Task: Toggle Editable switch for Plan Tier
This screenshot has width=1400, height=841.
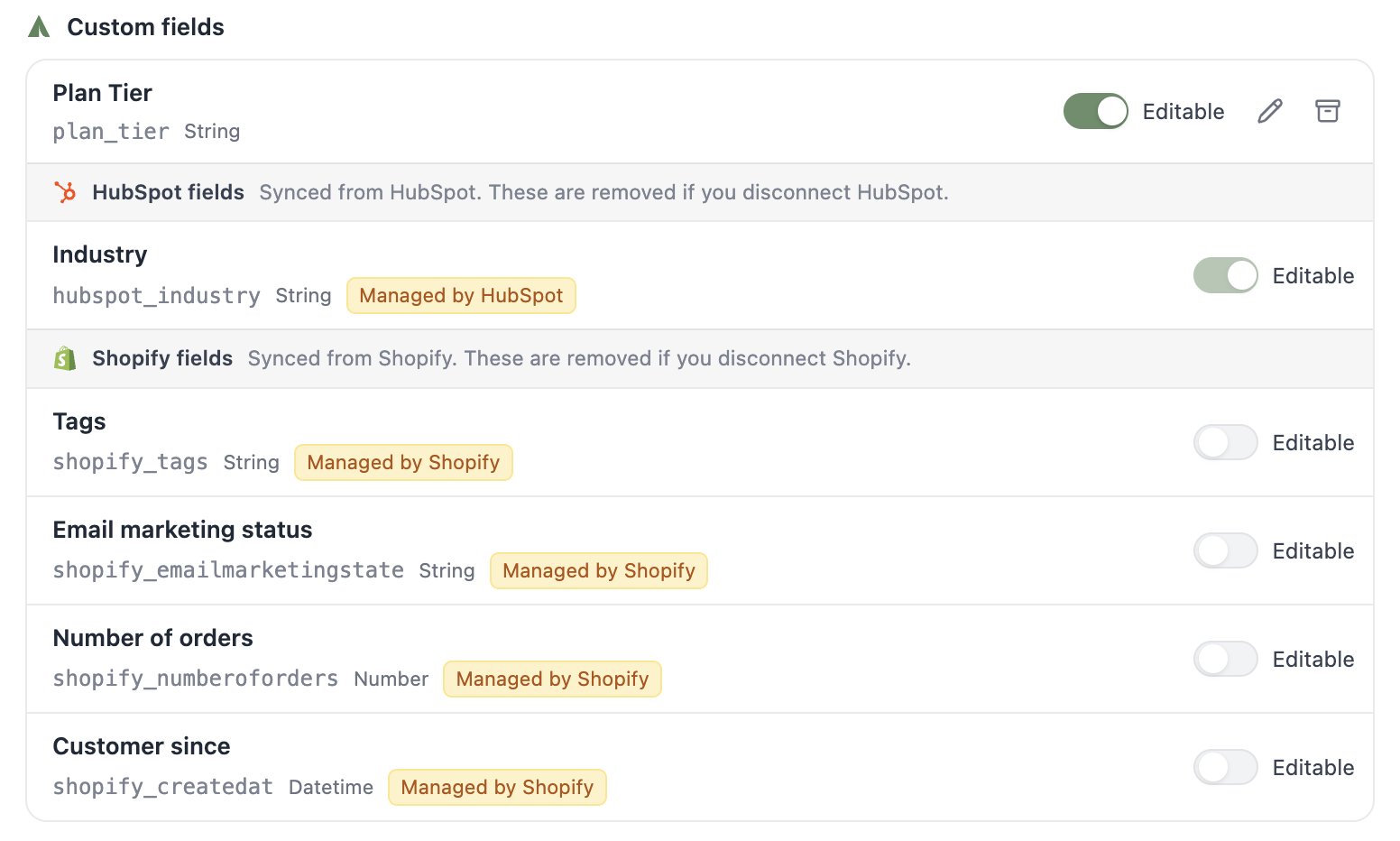Action: [x=1095, y=111]
